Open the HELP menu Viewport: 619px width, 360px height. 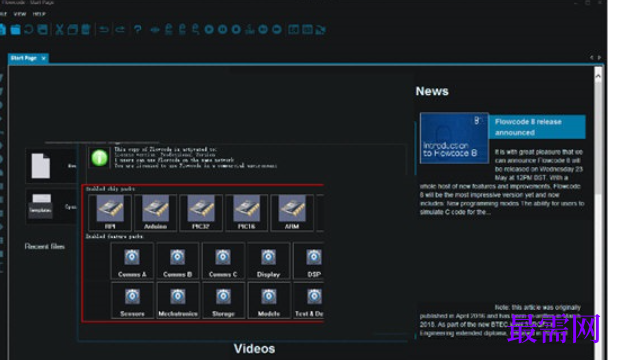(x=39, y=14)
